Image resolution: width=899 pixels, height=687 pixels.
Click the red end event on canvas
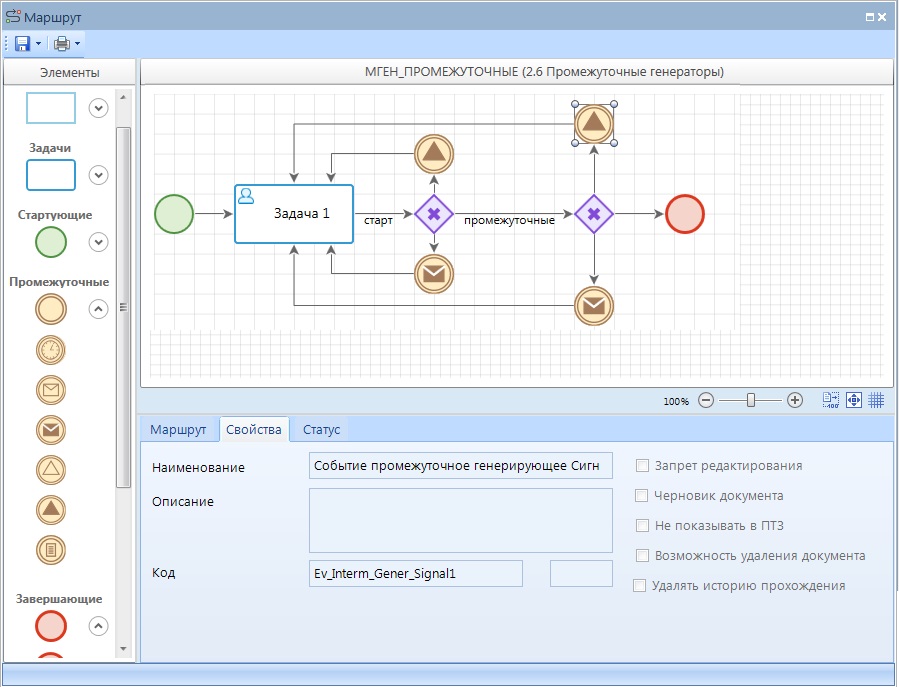click(x=685, y=214)
